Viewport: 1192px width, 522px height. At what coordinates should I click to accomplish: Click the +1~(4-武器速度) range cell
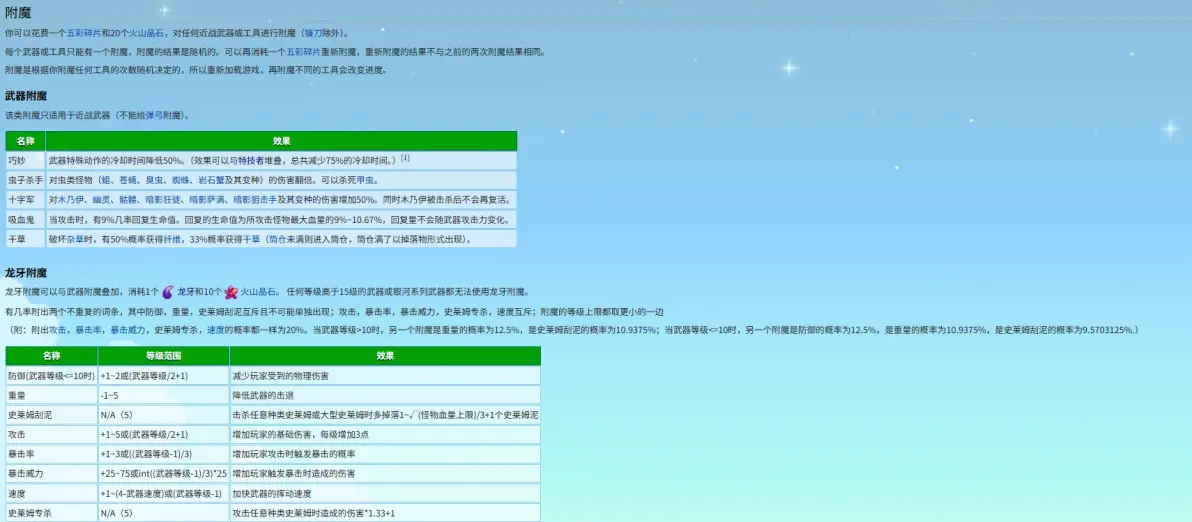(163, 493)
